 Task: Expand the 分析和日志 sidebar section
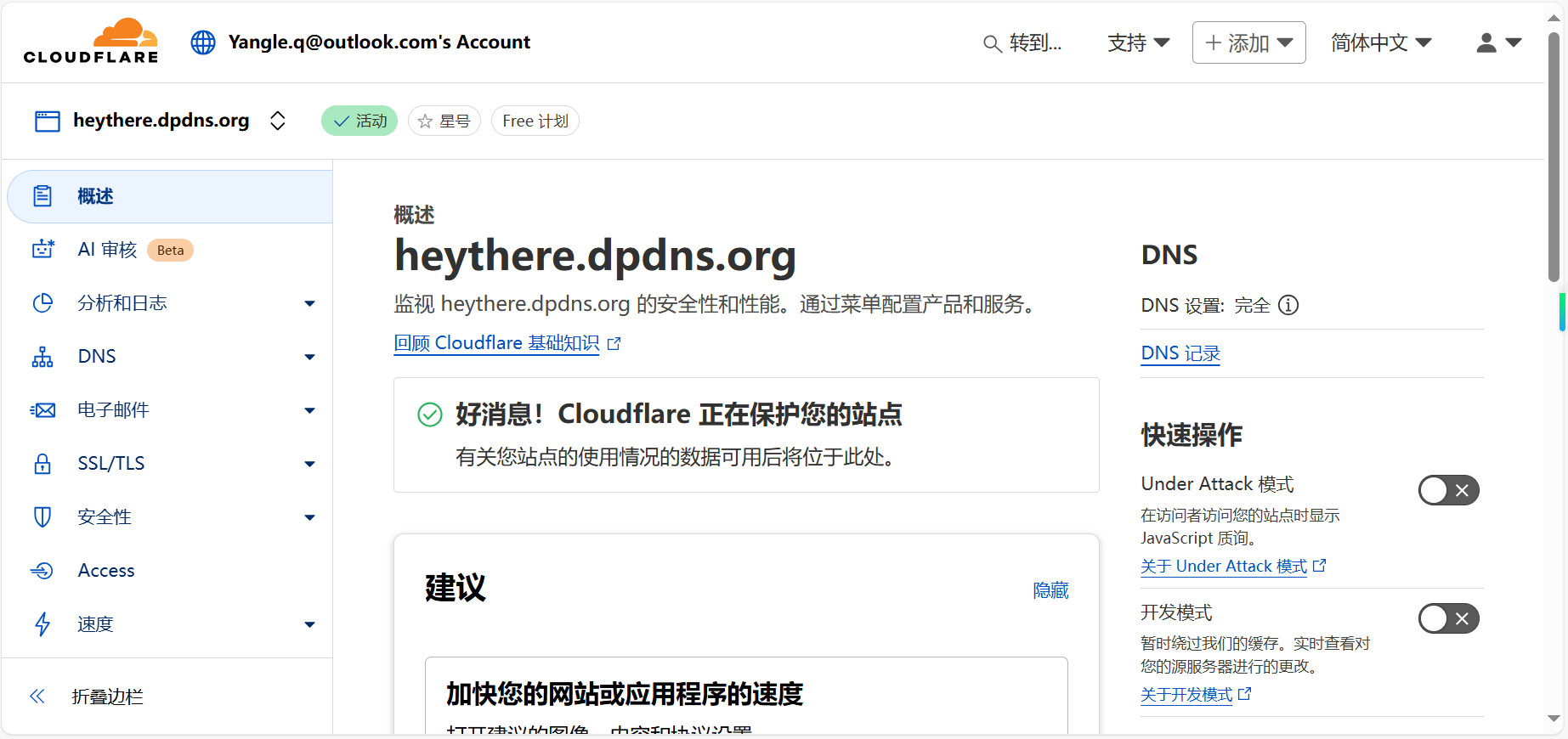(x=310, y=304)
